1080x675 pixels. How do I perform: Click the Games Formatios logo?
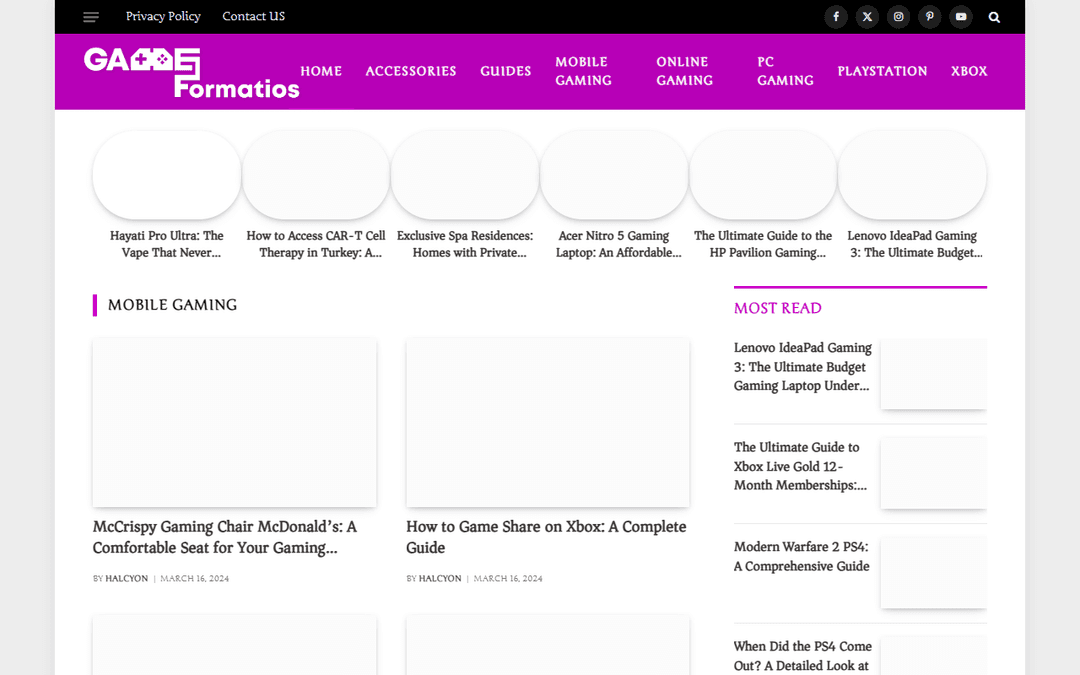click(191, 72)
